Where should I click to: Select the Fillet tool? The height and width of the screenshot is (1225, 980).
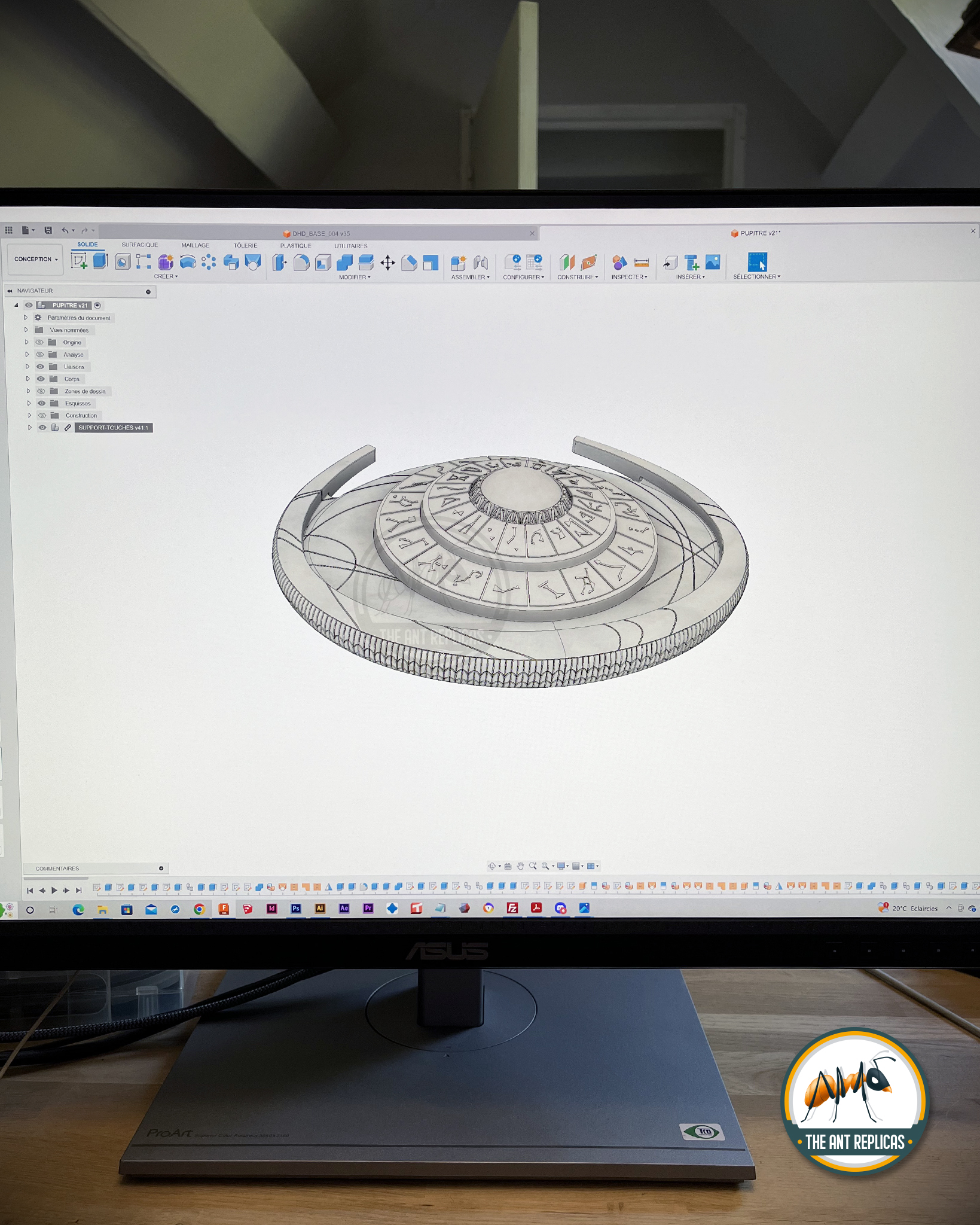click(x=301, y=263)
